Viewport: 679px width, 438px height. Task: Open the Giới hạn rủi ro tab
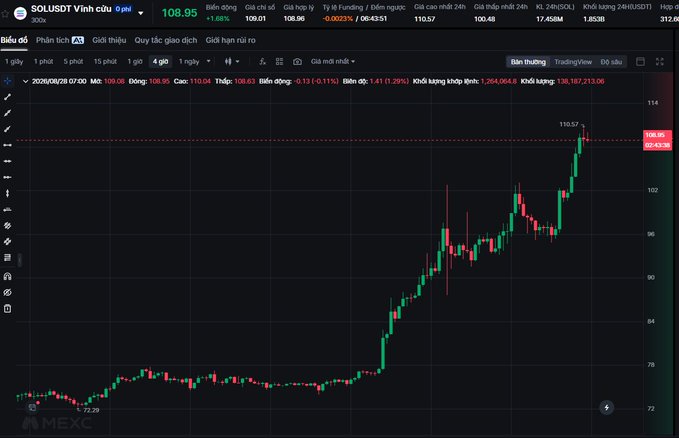point(230,40)
